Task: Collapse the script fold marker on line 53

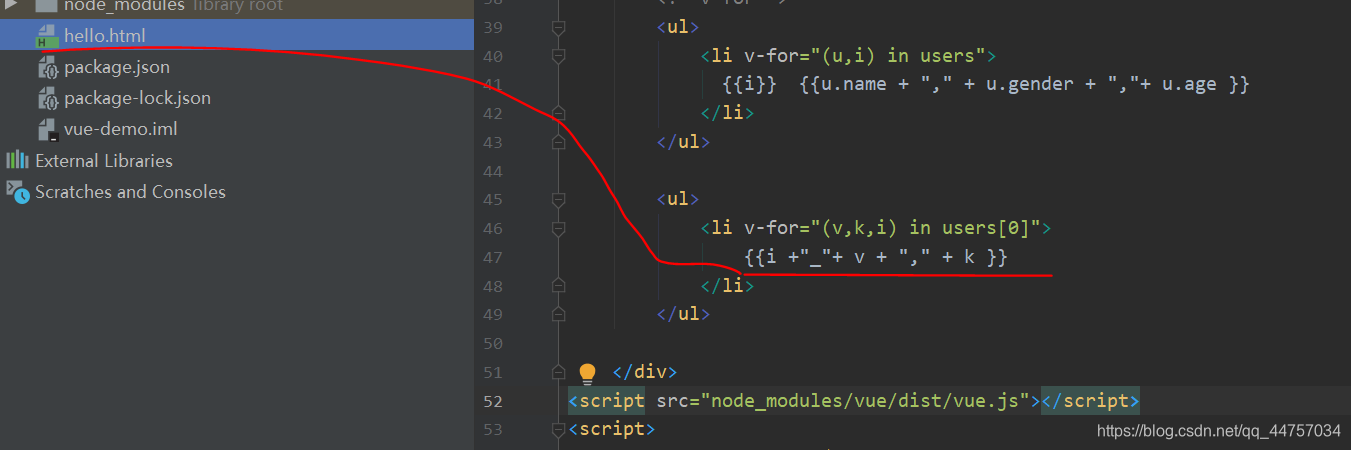Action: [x=558, y=430]
